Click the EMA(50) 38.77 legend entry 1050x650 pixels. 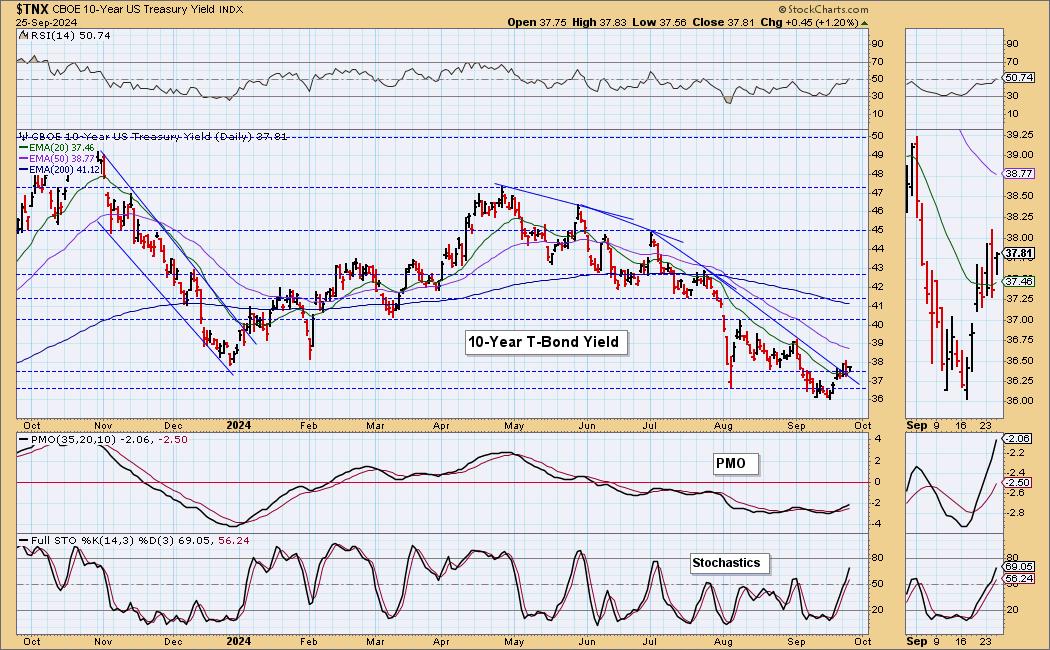point(57,159)
